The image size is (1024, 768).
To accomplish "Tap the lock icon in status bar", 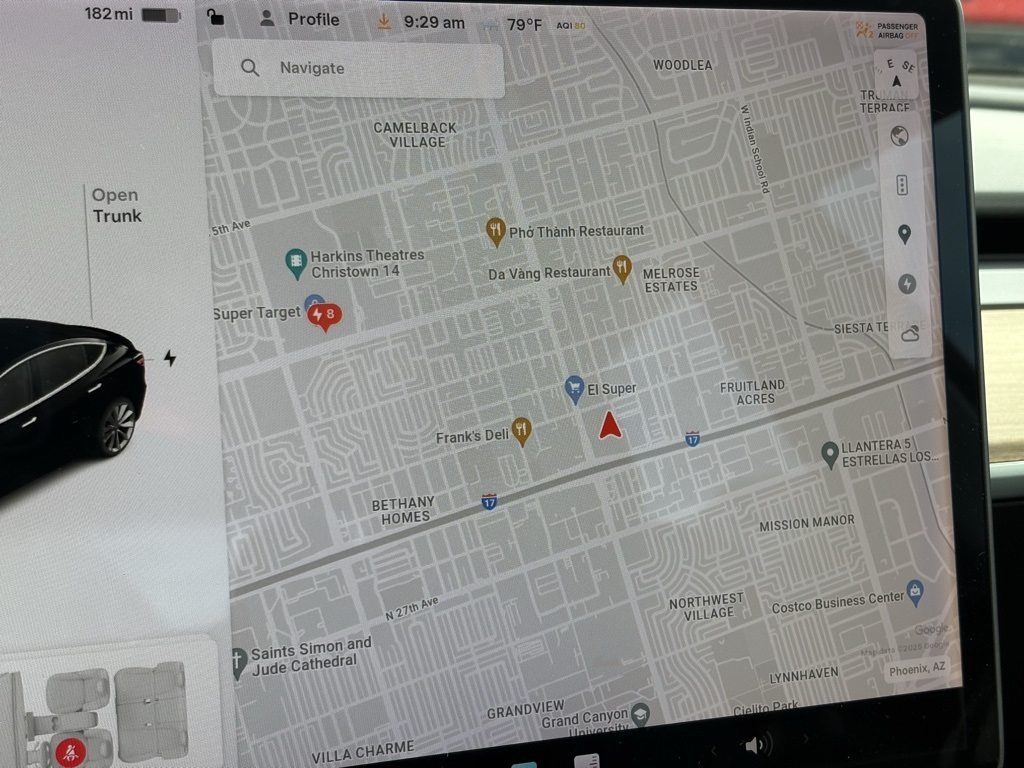I will pos(215,16).
